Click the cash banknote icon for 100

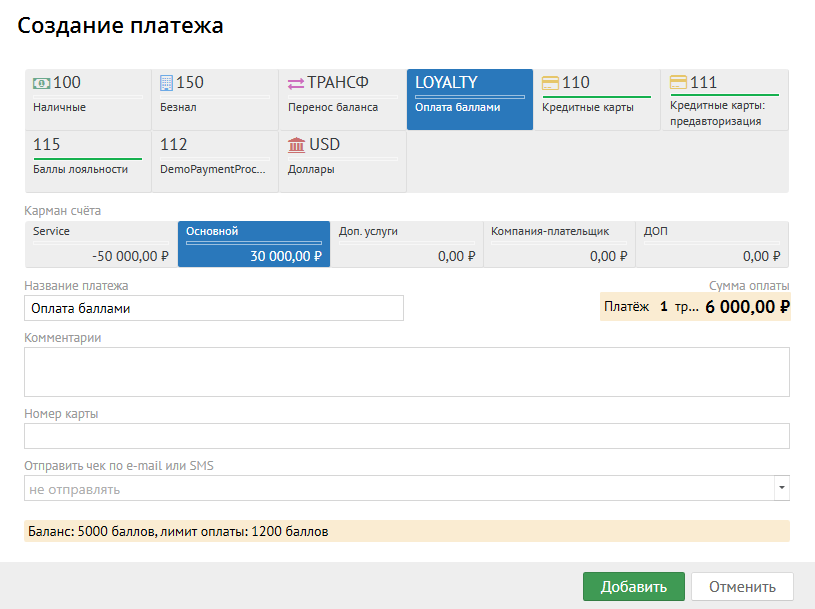point(41,83)
